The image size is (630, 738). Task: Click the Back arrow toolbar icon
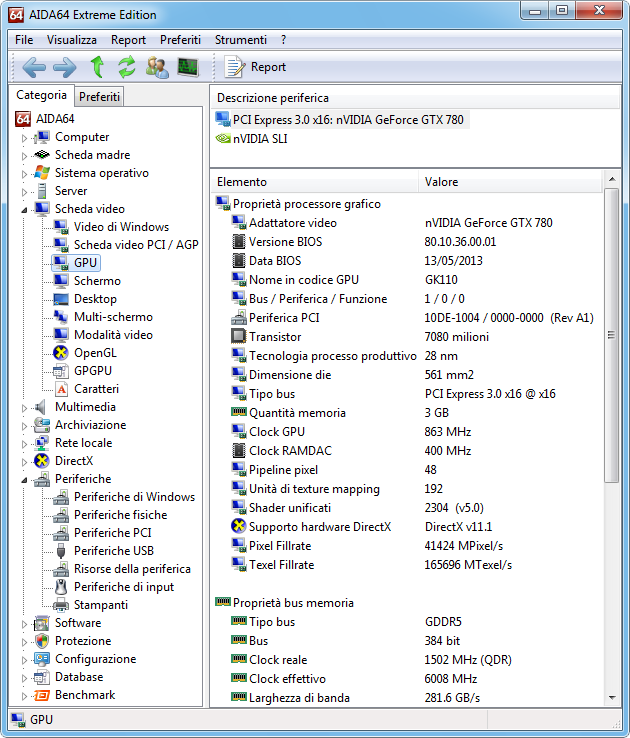tap(34, 67)
